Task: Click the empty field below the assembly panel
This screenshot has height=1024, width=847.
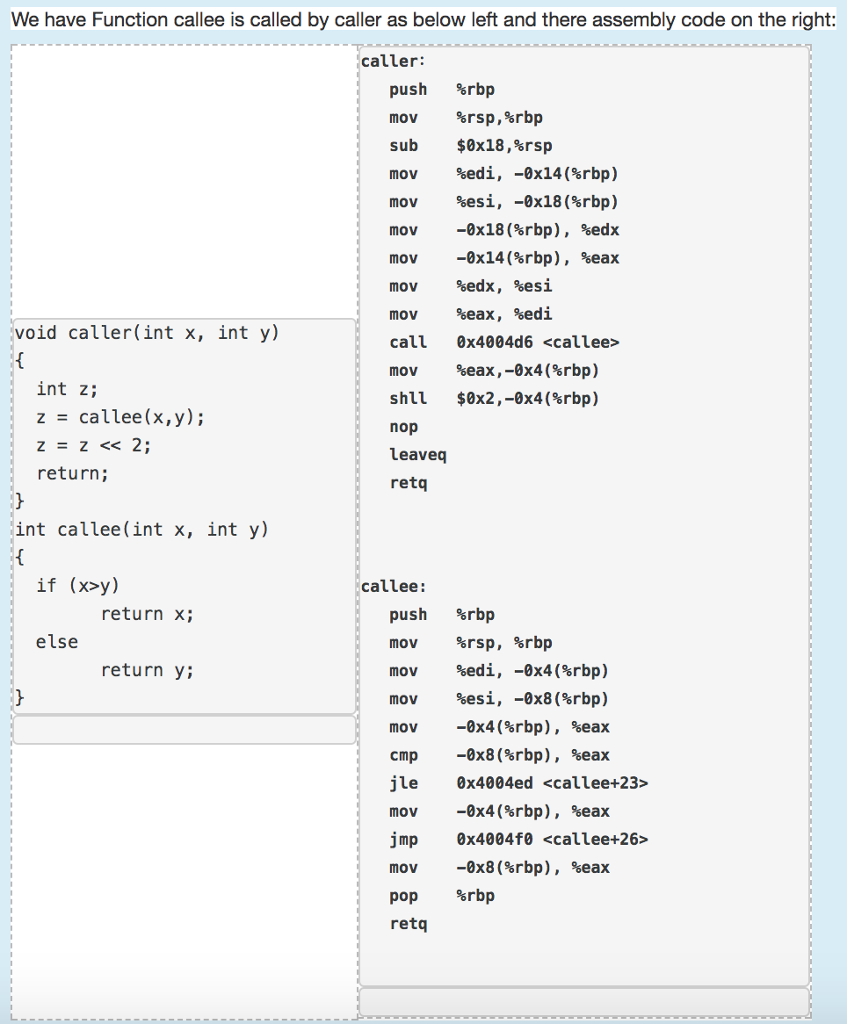Action: click(x=584, y=1001)
